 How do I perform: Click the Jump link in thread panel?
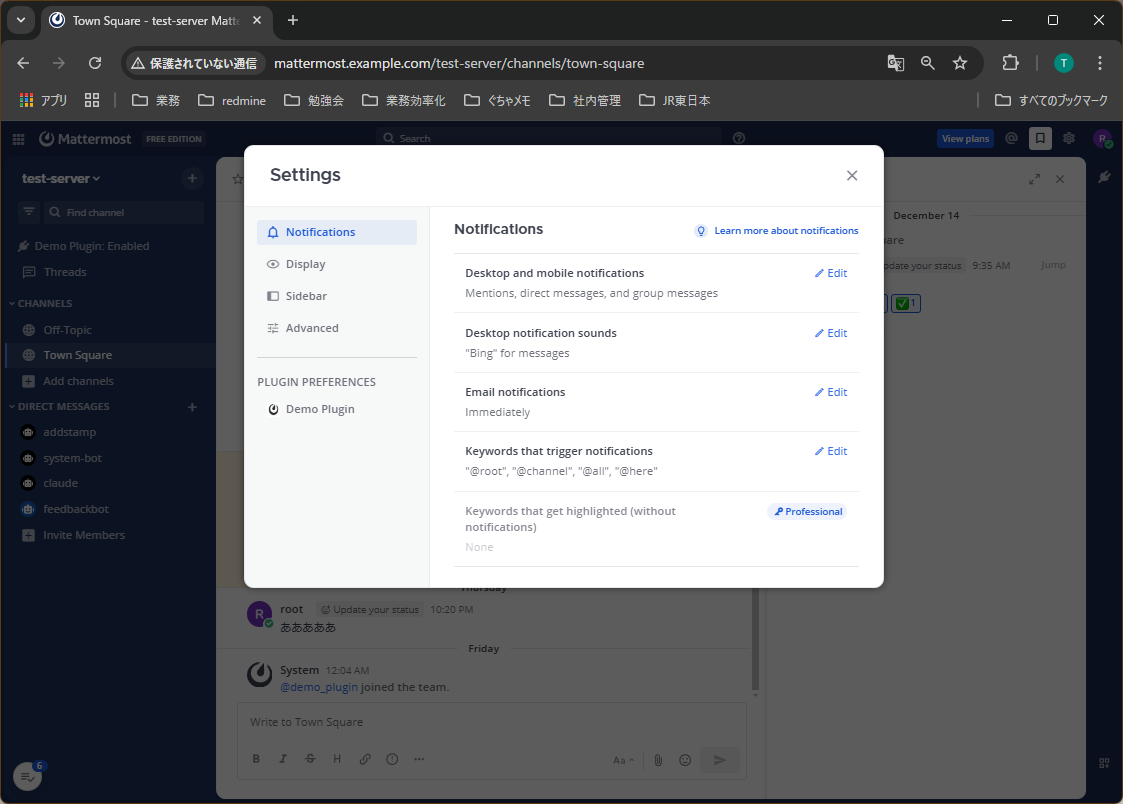coord(1053,265)
